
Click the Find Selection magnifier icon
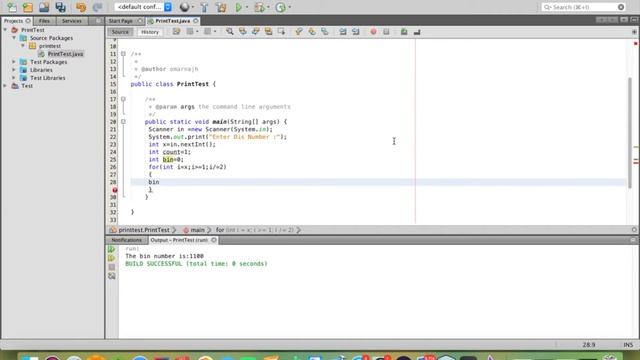point(230,32)
